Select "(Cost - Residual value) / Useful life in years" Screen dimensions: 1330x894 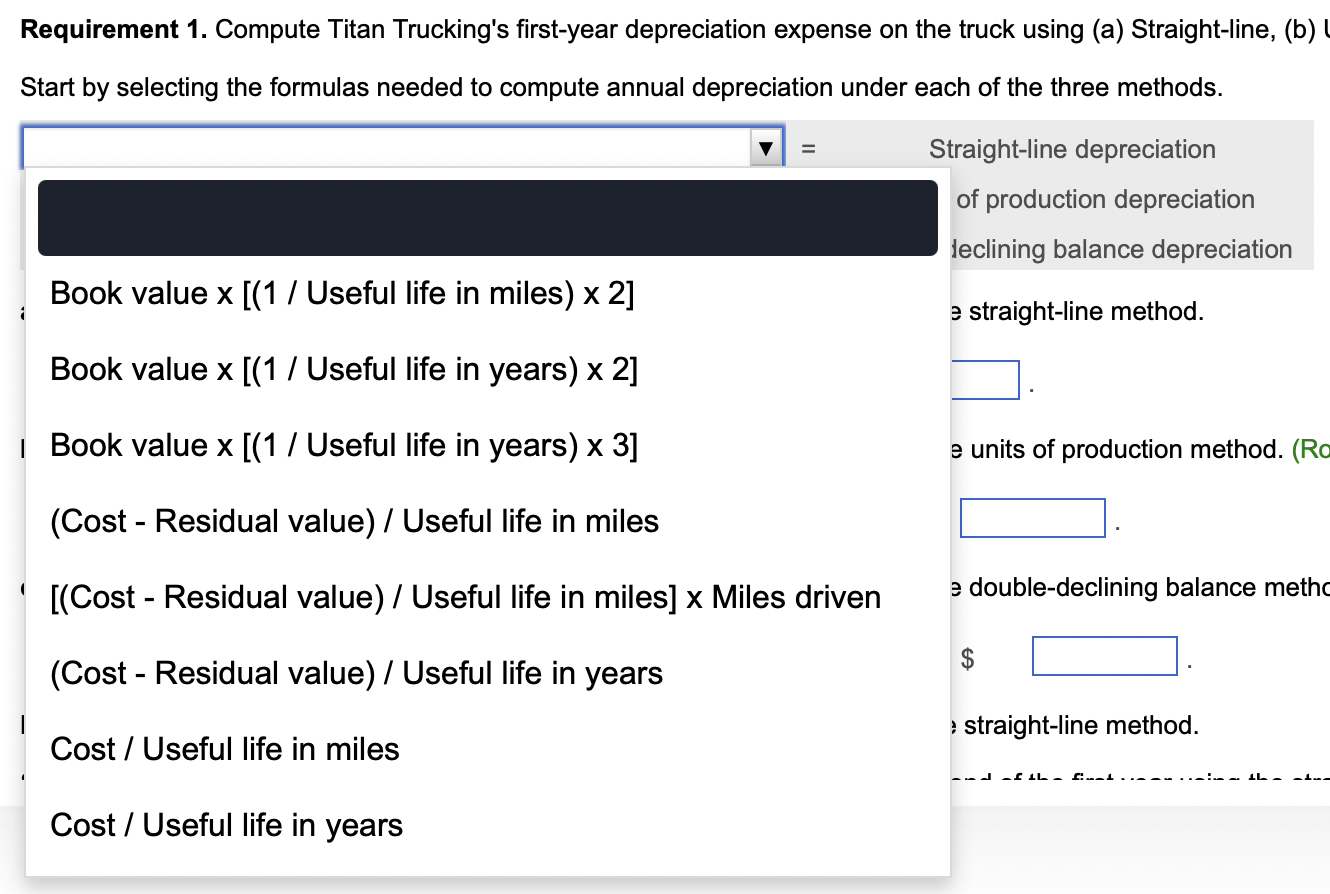tap(355, 673)
